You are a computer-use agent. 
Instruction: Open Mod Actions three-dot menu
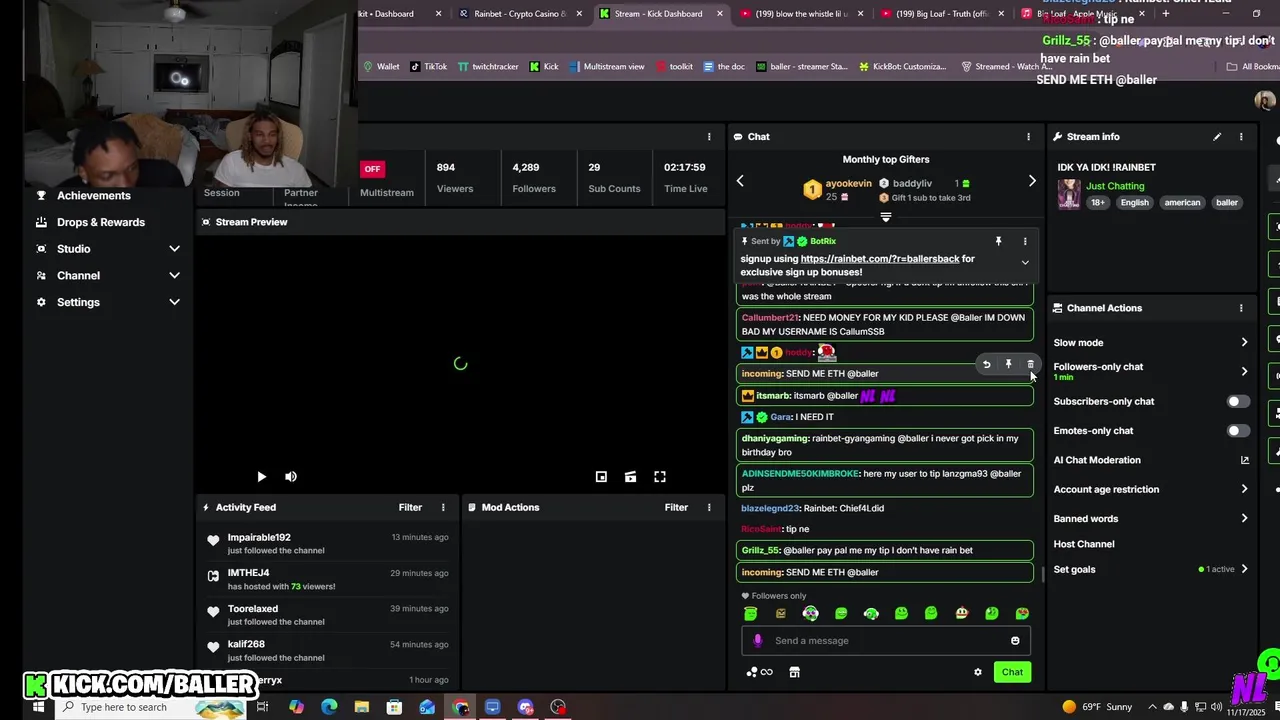pos(709,507)
